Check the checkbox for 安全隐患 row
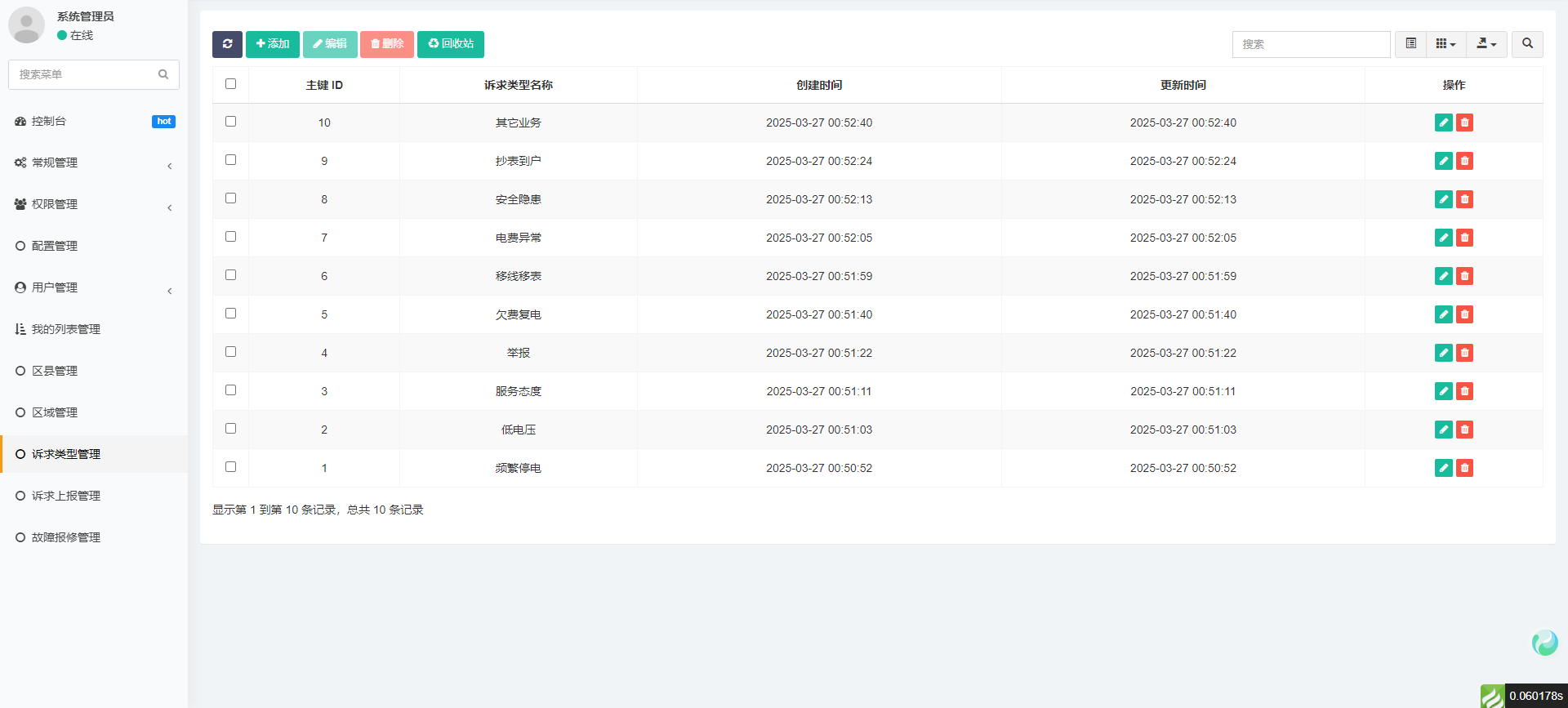1568x708 pixels. point(230,198)
